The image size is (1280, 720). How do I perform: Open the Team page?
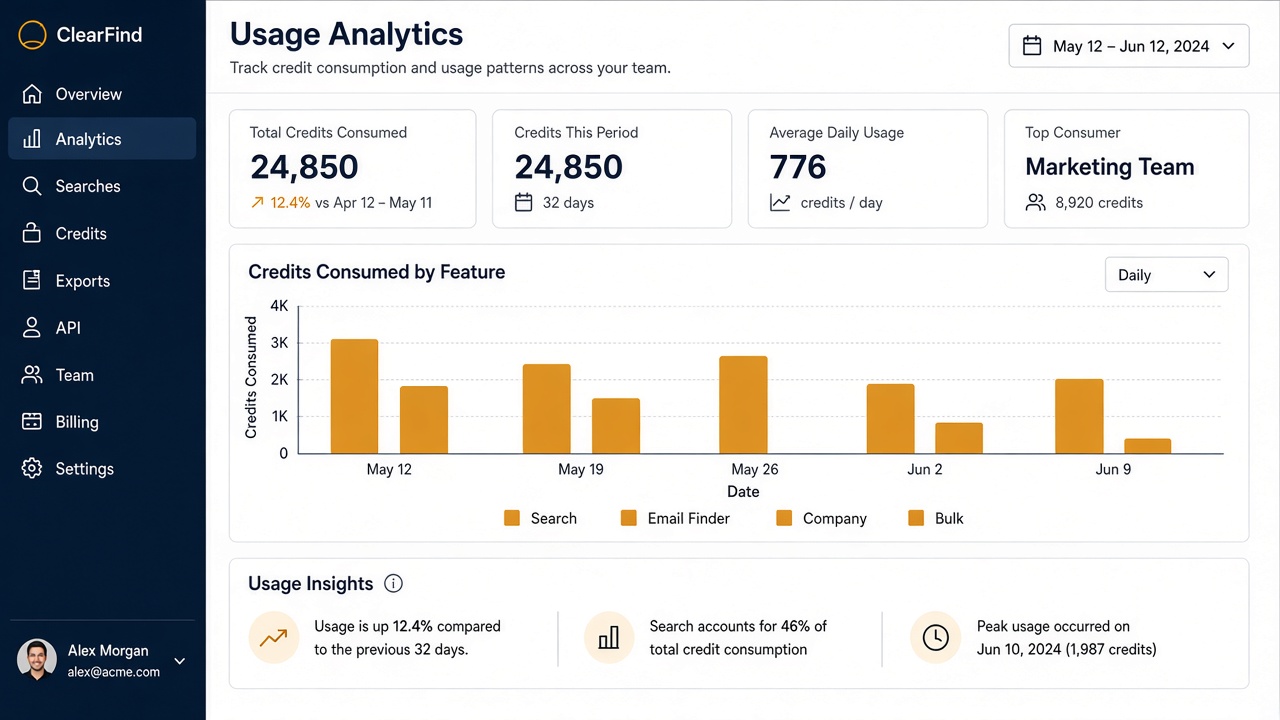point(102,375)
